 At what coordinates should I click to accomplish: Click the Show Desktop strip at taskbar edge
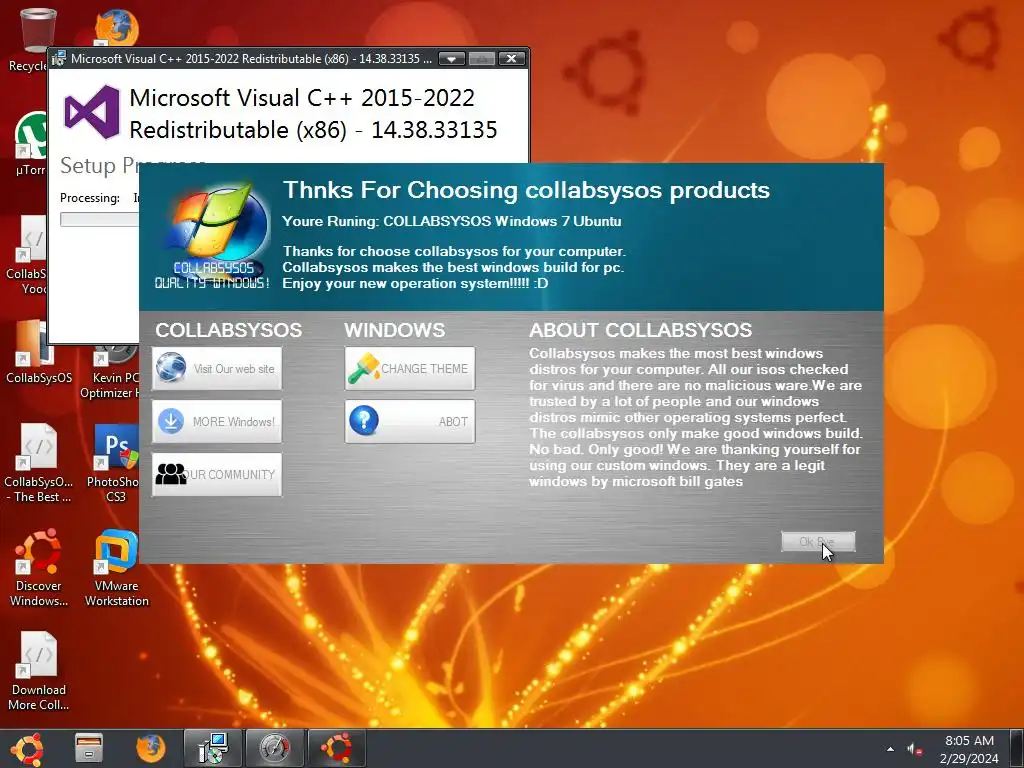point(1017,748)
